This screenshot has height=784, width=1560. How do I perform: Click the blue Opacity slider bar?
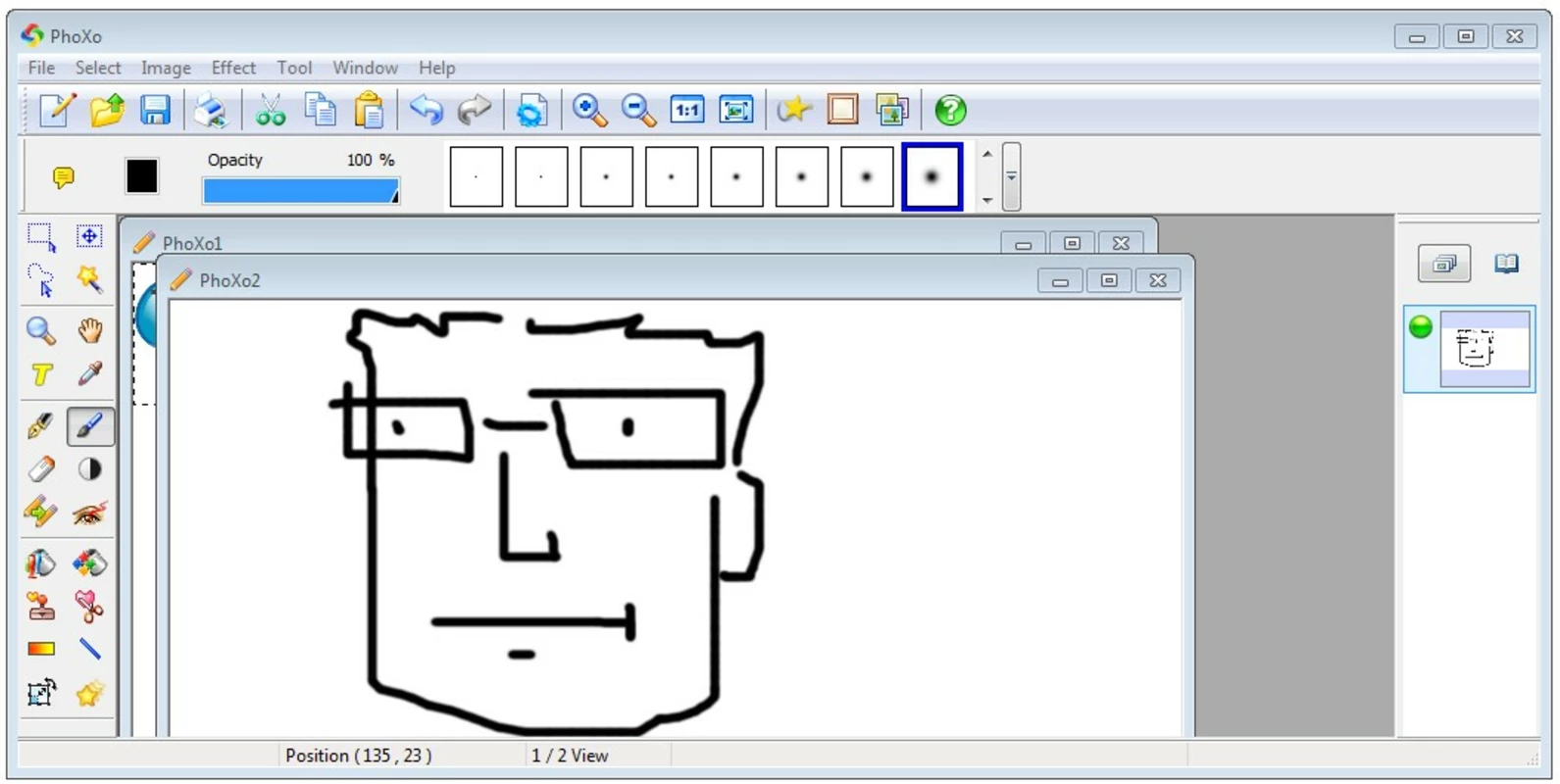click(301, 190)
